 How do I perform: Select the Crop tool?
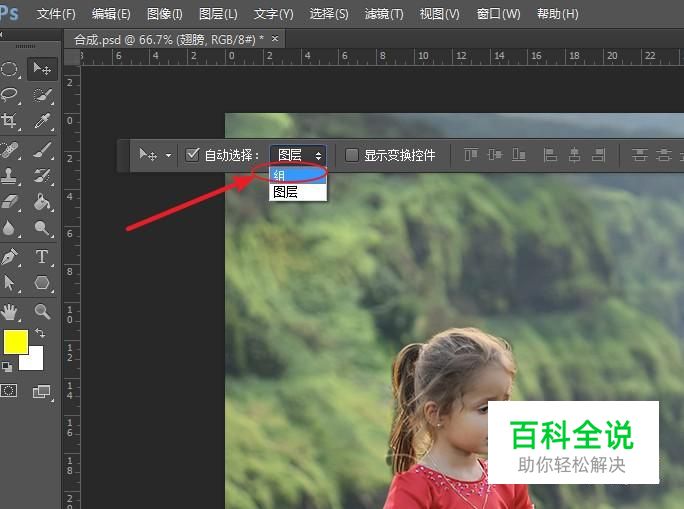tap(10, 120)
